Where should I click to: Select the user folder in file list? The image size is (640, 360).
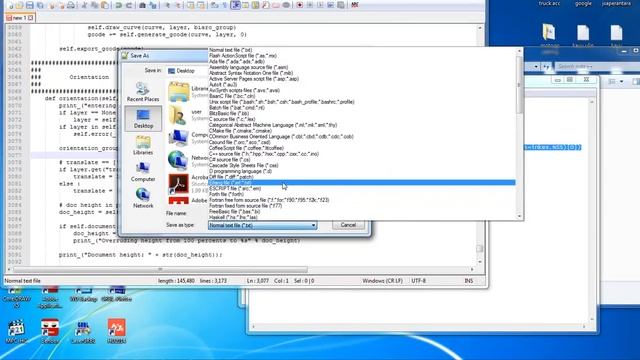pos(188,115)
